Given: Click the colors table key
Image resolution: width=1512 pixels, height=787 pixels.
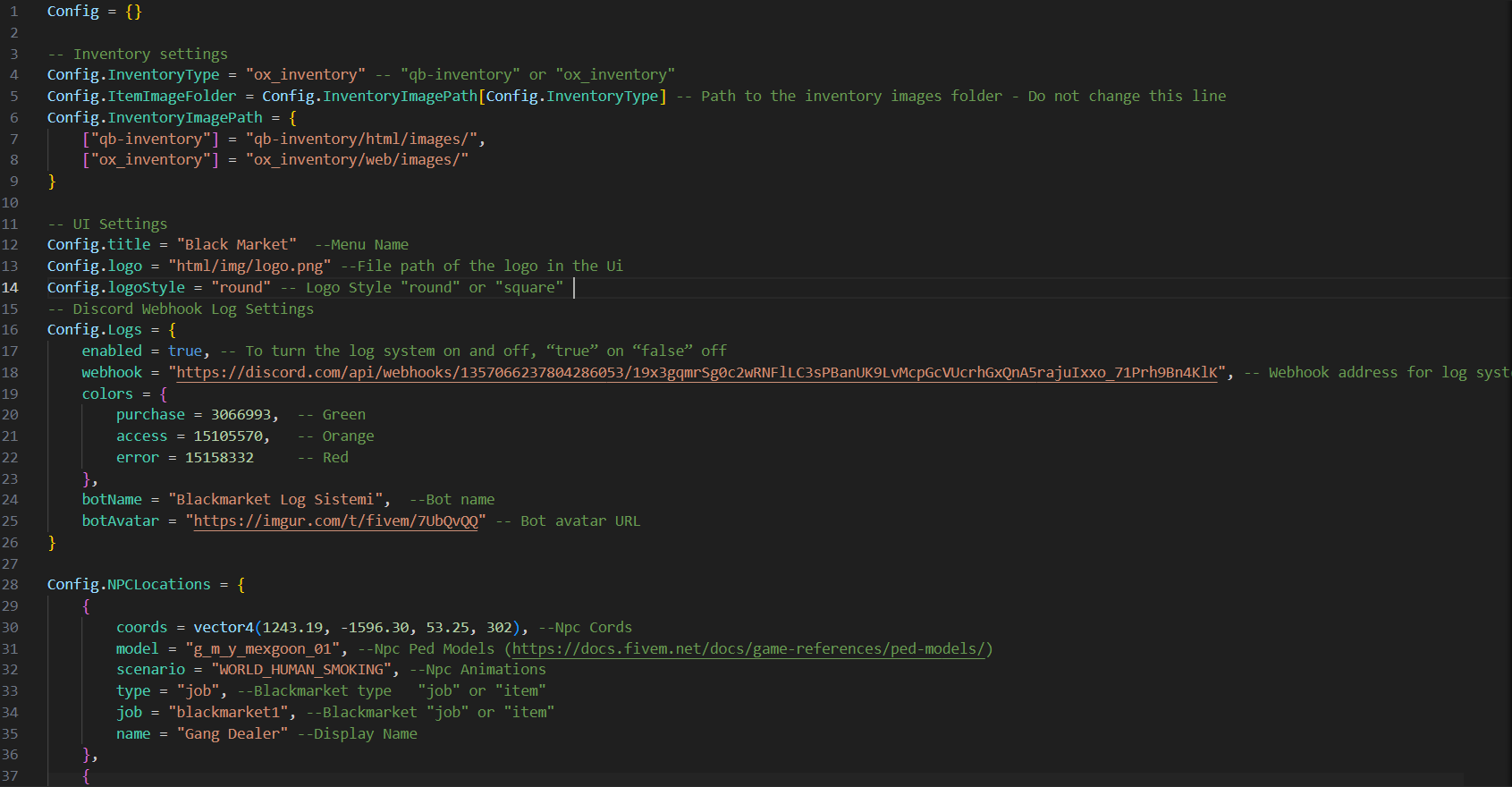Looking at the screenshot, I should point(107,393).
